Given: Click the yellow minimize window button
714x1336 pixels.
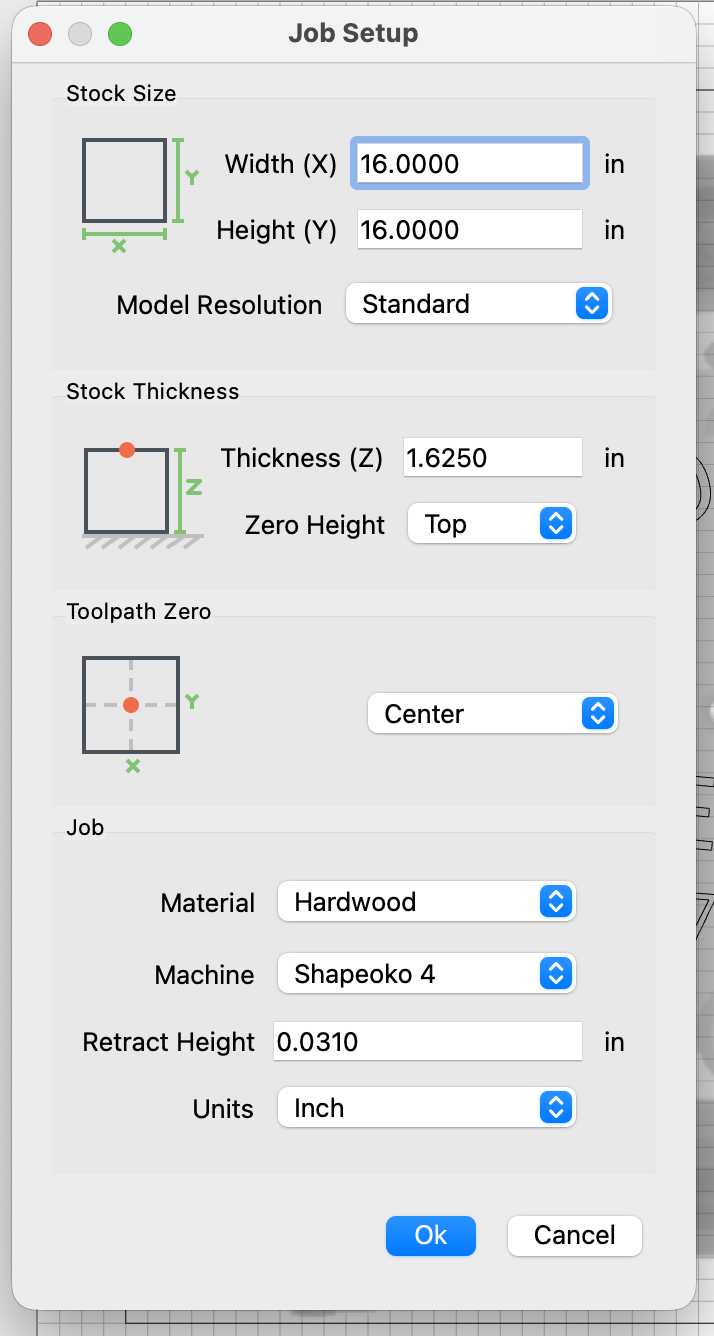Looking at the screenshot, I should (x=80, y=34).
